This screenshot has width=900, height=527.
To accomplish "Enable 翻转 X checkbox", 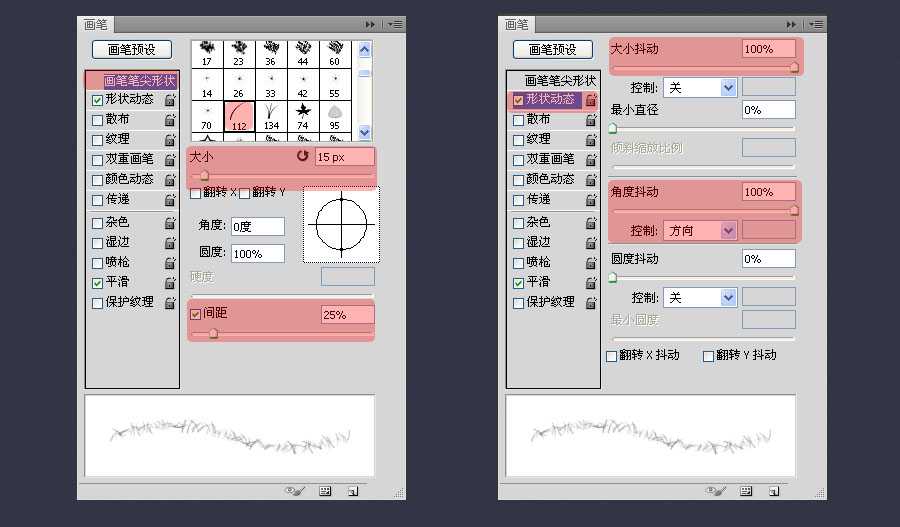I will tap(195, 193).
